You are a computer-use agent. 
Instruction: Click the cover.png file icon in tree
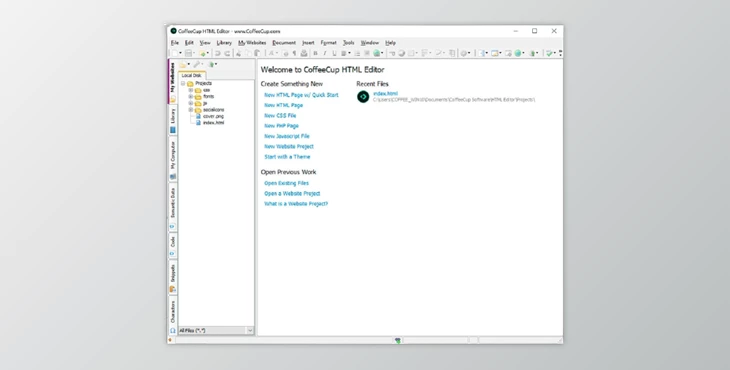(x=198, y=116)
